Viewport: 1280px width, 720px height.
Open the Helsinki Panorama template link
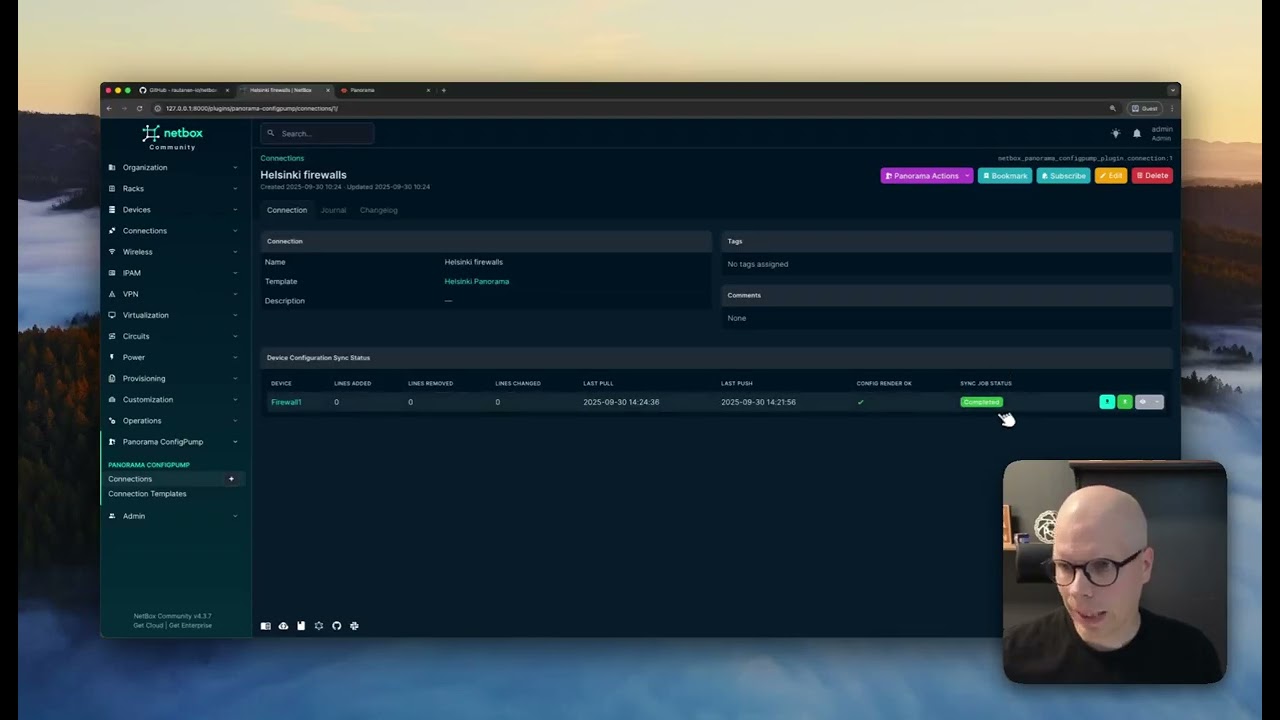477,282
